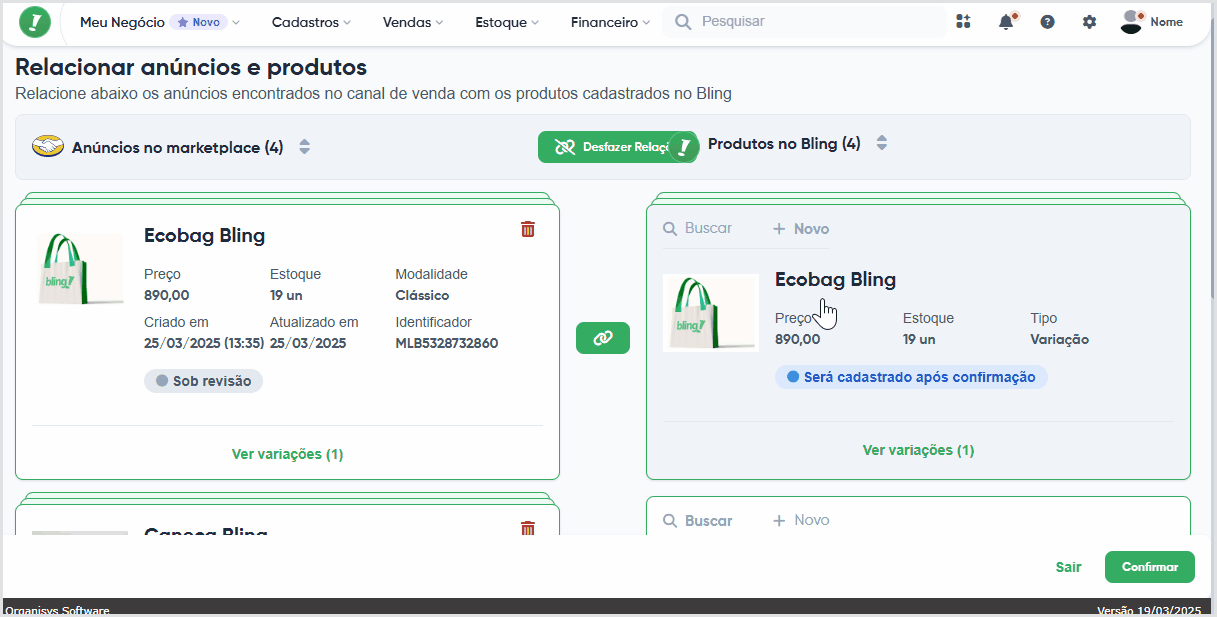1217x617 pixels.
Task: Click the Clássico modalidade value
Action: point(422,295)
